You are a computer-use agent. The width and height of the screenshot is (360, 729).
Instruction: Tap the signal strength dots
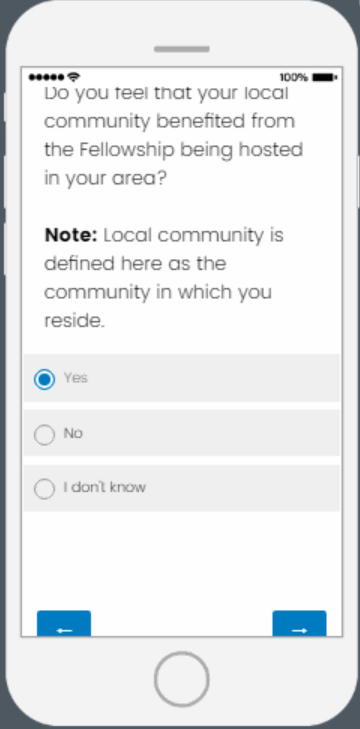(47, 77)
